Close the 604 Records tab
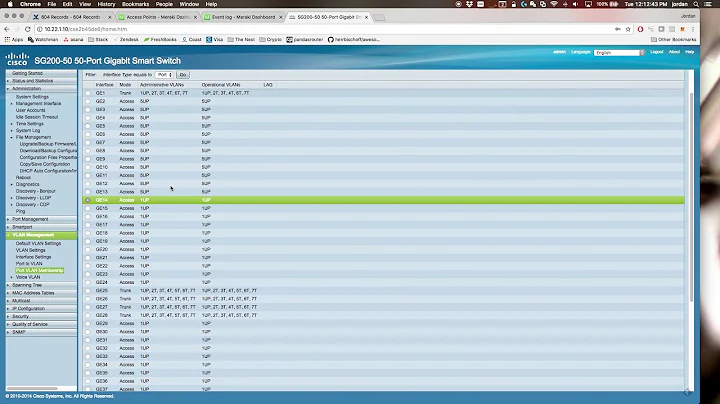The image size is (720, 404). tap(110, 17)
